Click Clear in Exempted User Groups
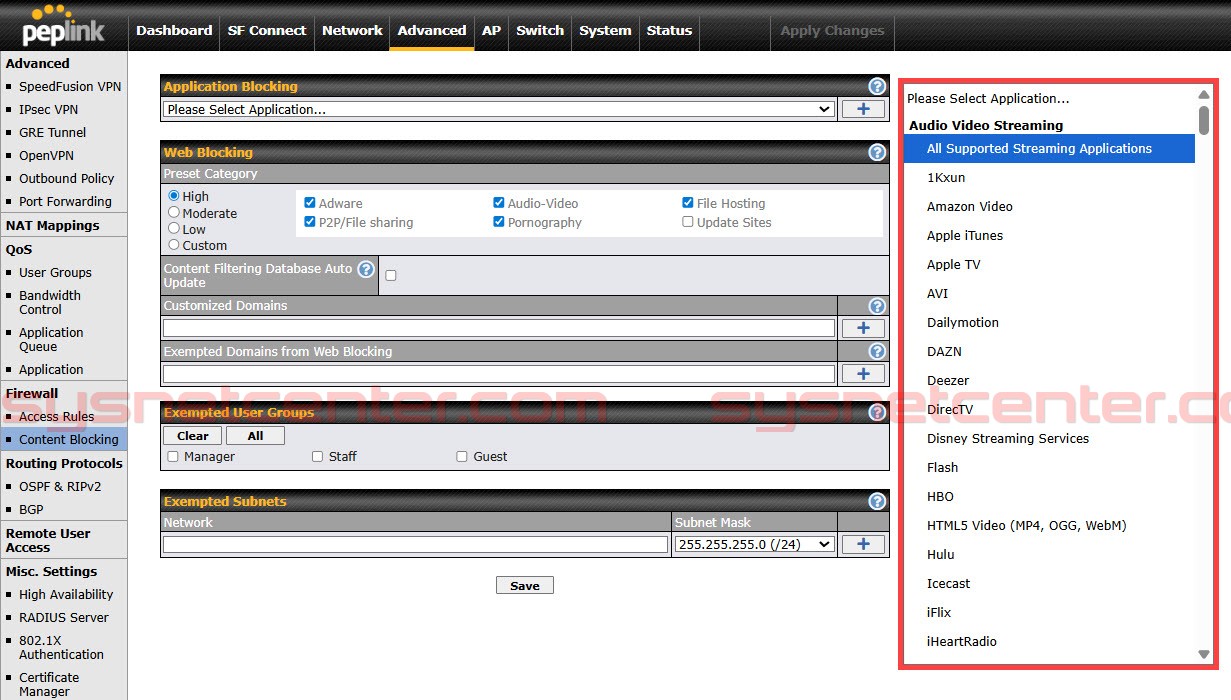Viewport: 1231px width, 700px height. point(193,435)
